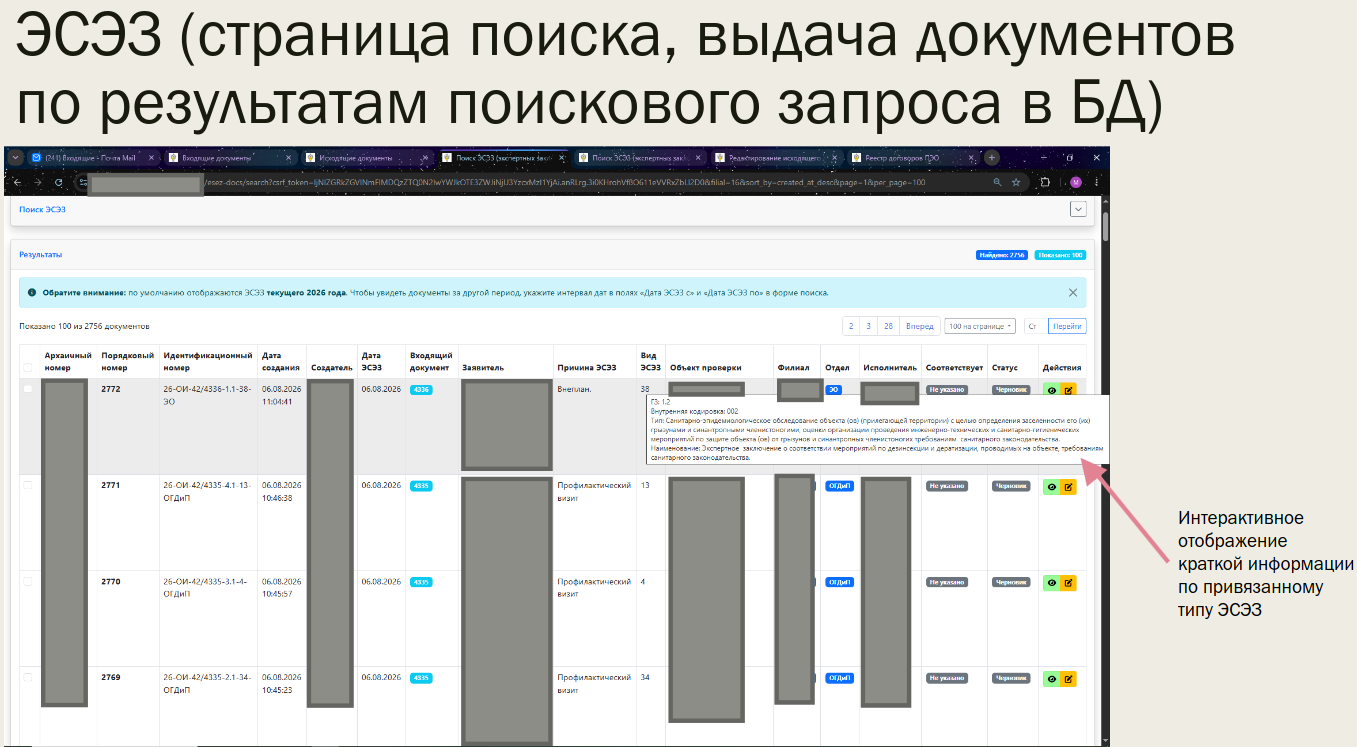Image resolution: width=1357 pixels, height=747 pixels.
Task: Tick the checkbox for row 2769
Action: (28, 677)
